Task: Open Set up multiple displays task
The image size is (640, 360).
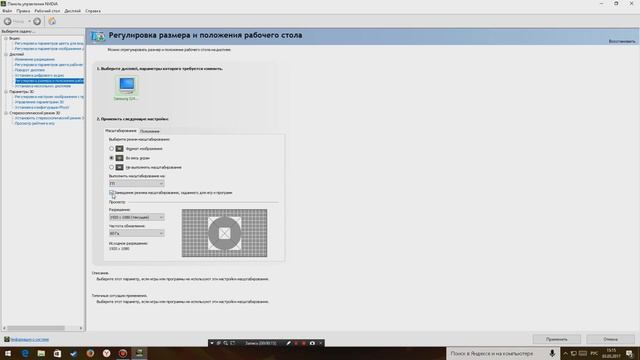Action: [43, 86]
